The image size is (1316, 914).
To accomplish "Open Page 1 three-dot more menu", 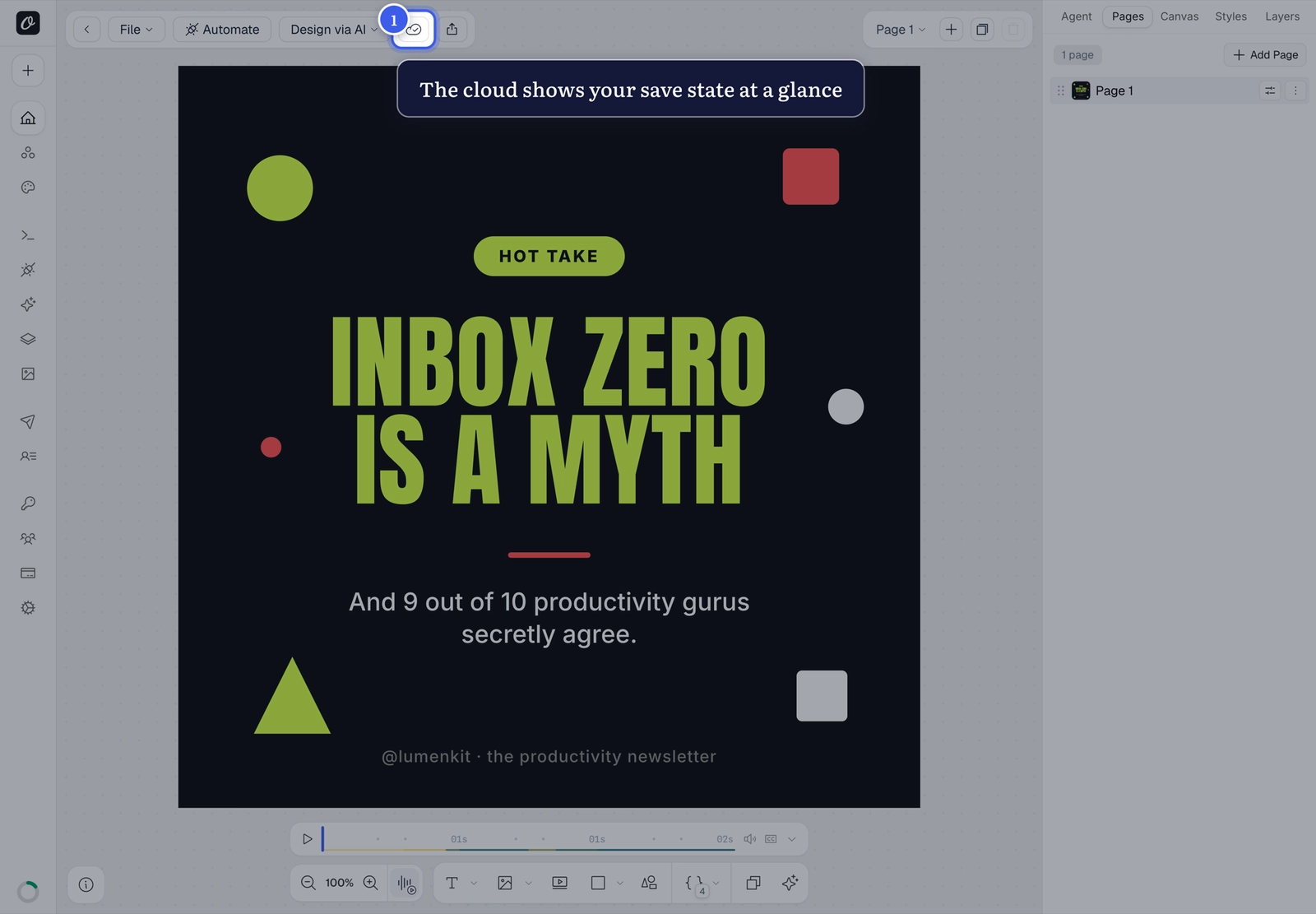I will pyautogui.click(x=1295, y=90).
